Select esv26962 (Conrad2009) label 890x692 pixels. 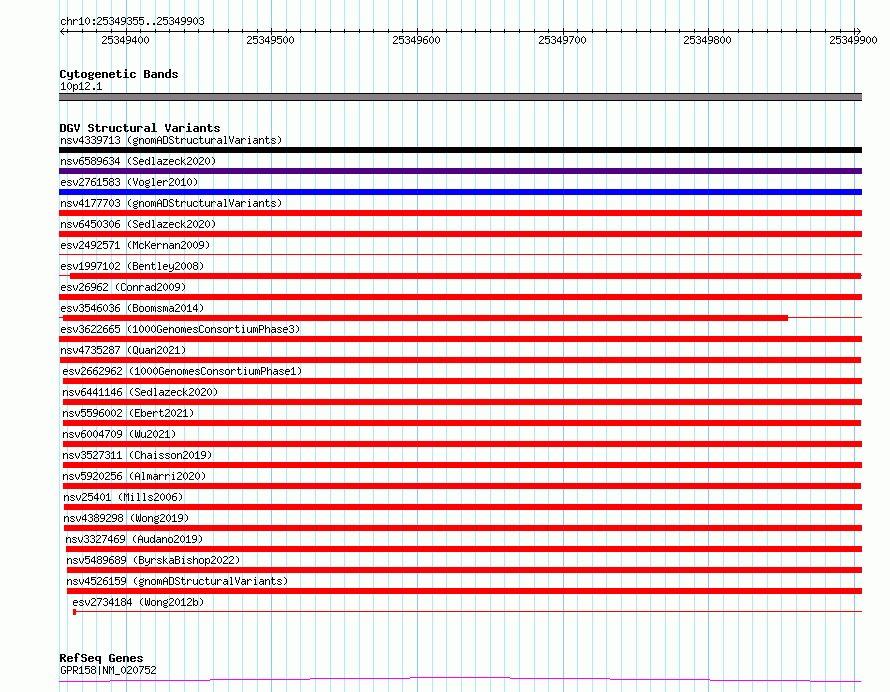pos(123,287)
